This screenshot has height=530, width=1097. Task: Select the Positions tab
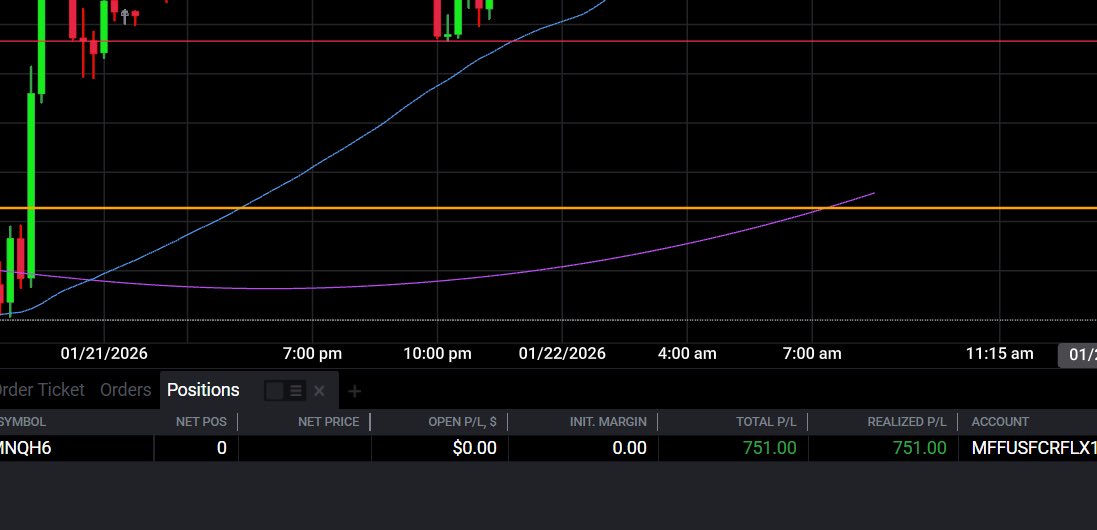[203, 389]
